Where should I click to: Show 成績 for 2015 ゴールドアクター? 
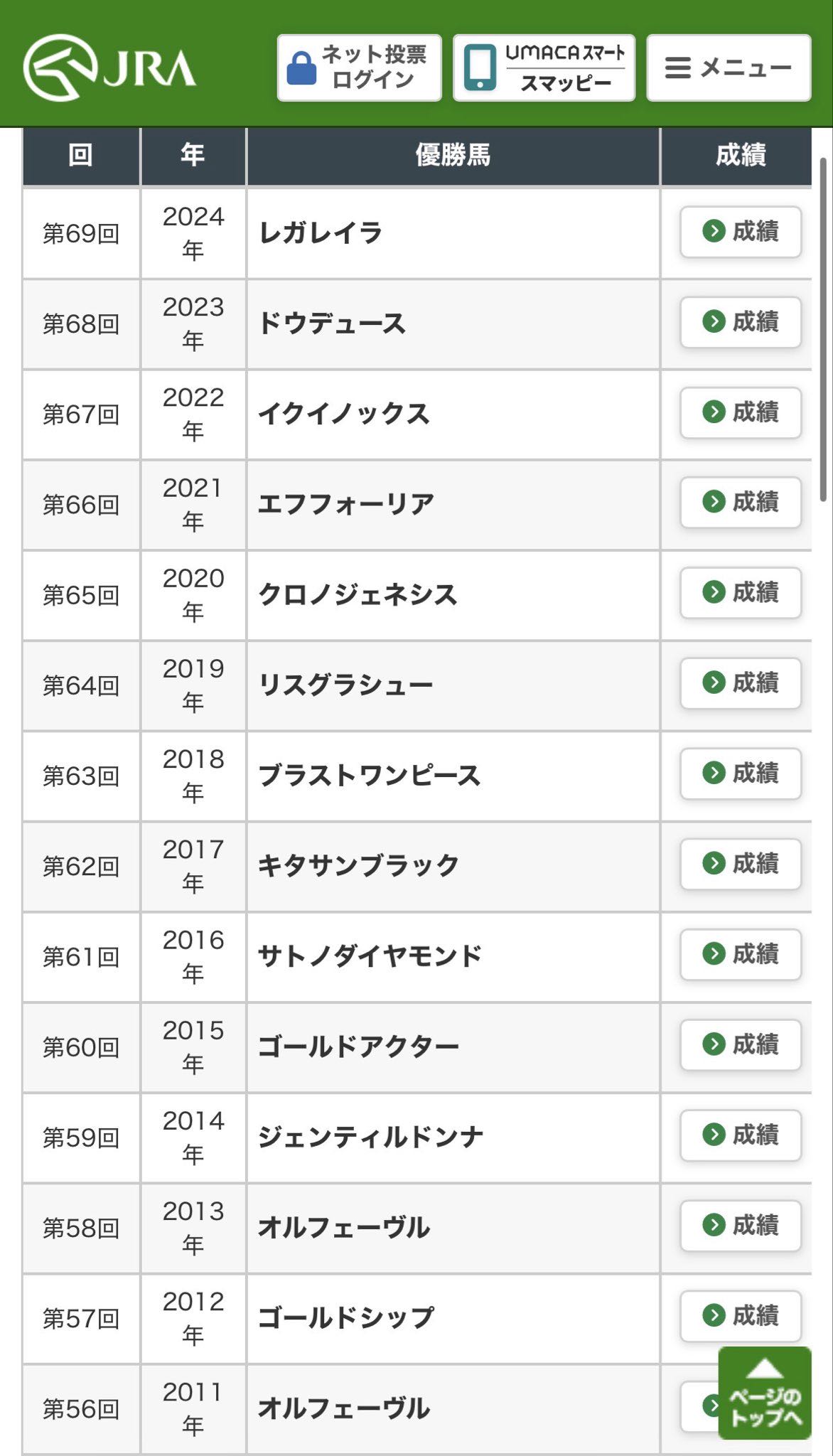point(741,1044)
